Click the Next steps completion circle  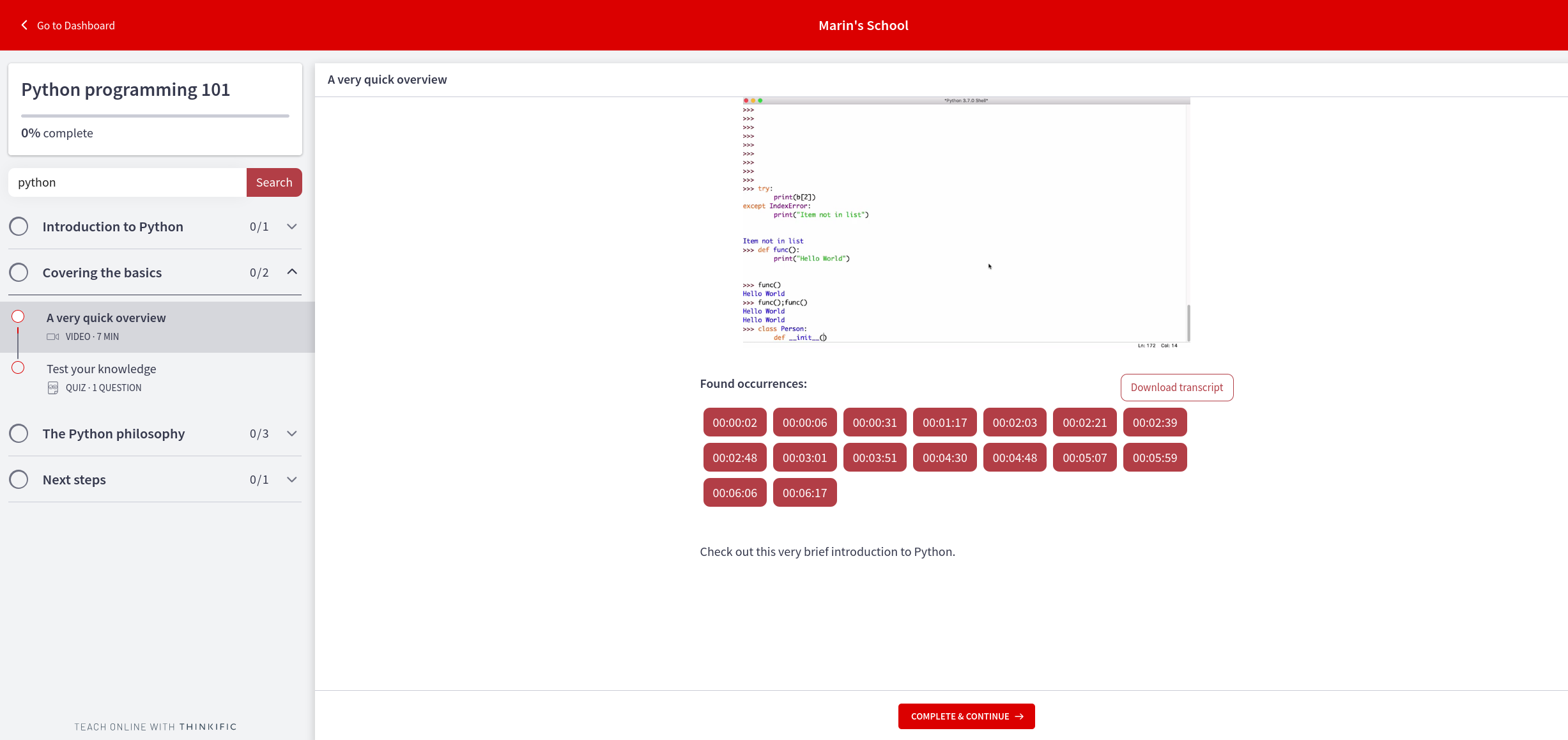pyautogui.click(x=19, y=479)
